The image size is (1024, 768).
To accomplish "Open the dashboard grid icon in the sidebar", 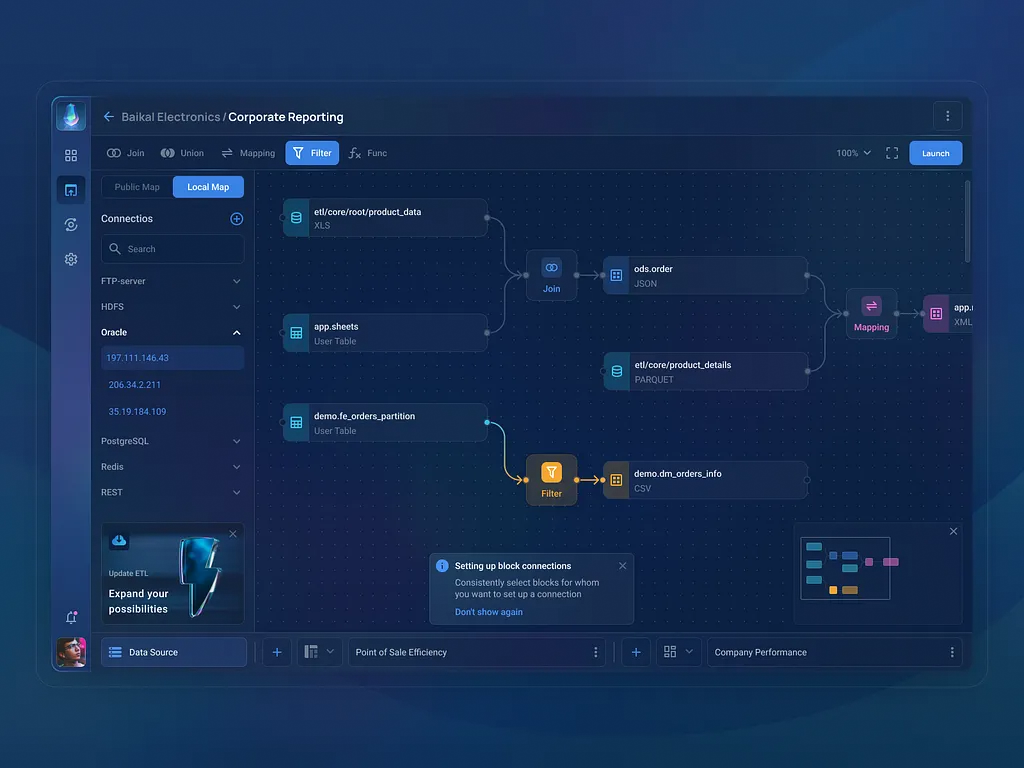I will pos(71,155).
